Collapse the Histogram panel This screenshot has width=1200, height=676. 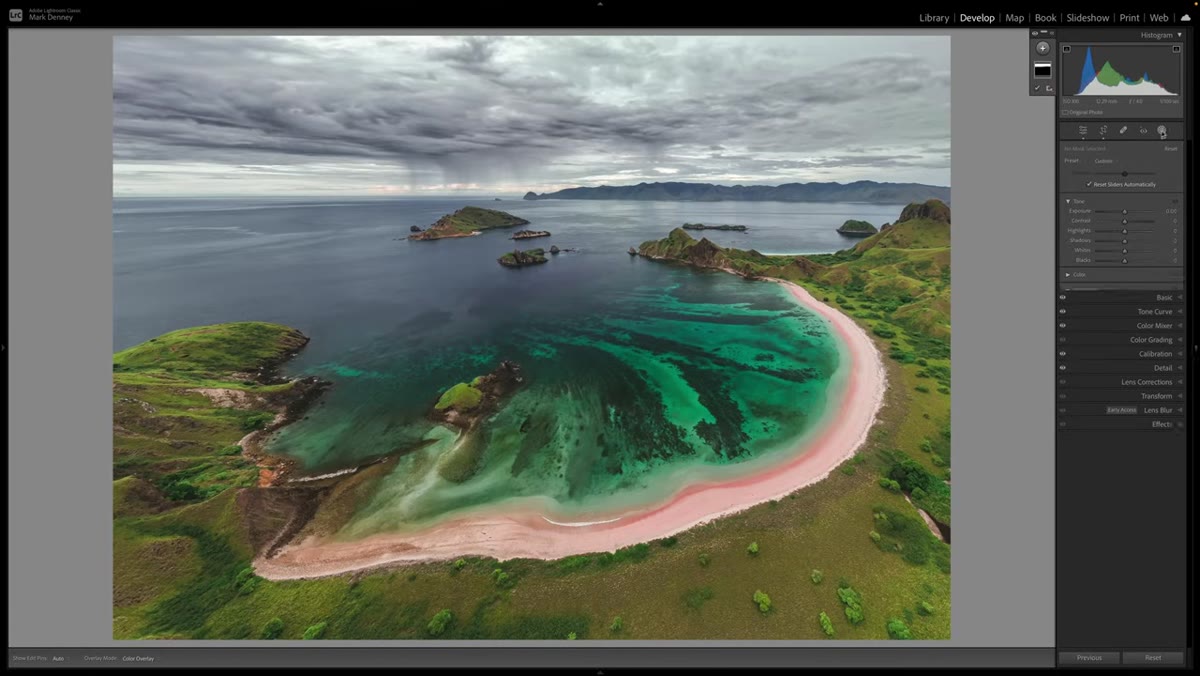(x=1179, y=35)
